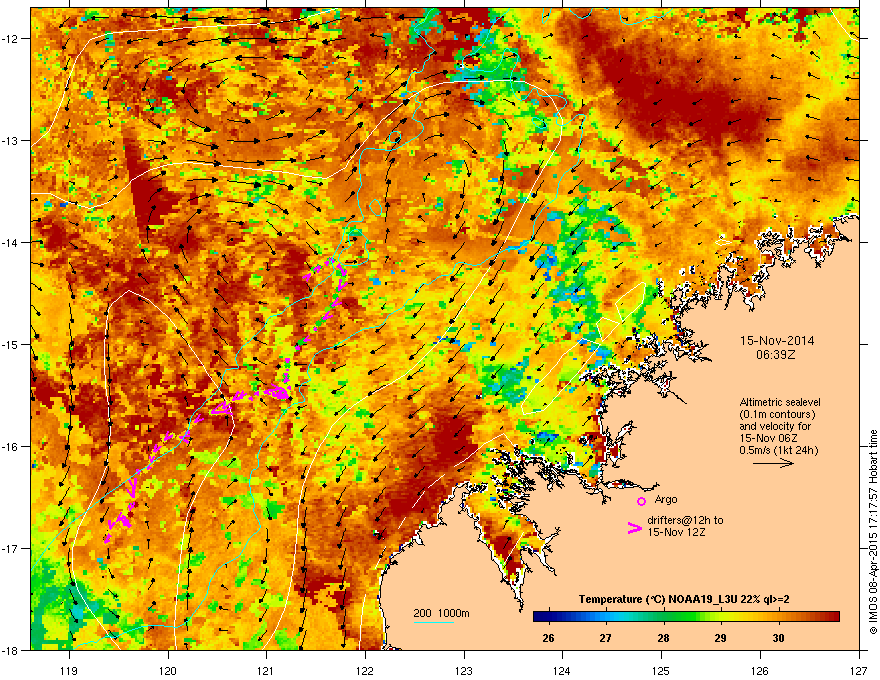Click the '200 1000m' depth label
The width and height of the screenshot is (880, 680).
(441, 613)
